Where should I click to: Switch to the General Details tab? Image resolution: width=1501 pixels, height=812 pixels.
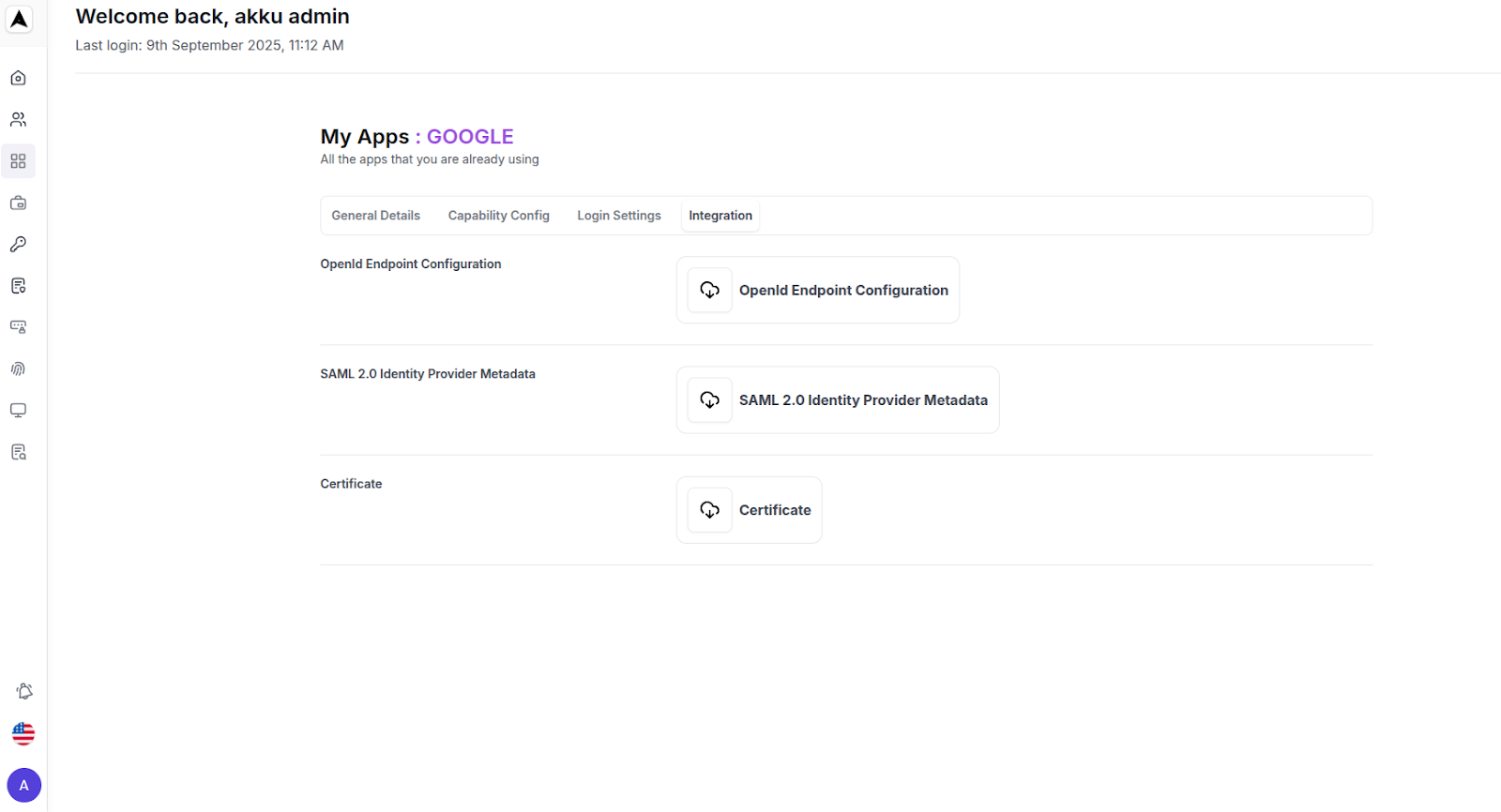click(x=375, y=216)
